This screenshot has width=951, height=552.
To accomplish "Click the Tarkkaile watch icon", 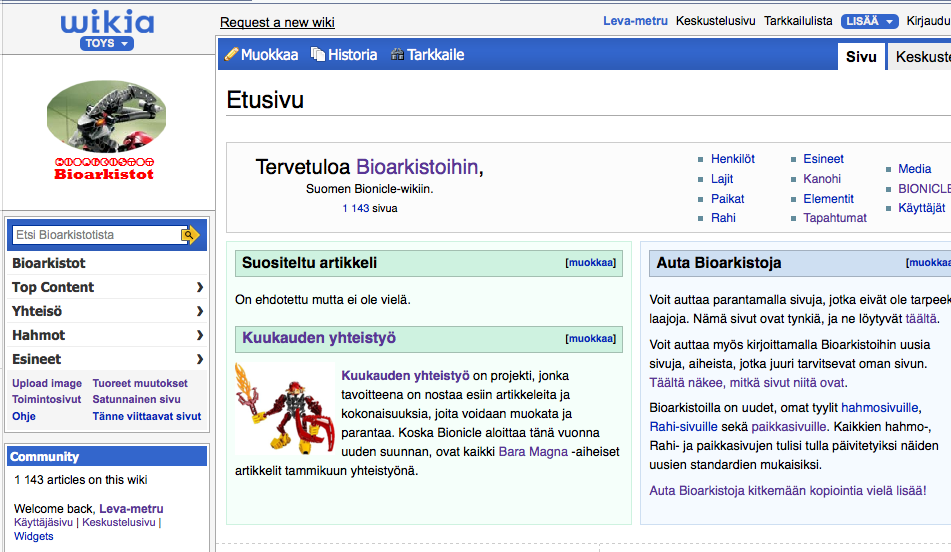I will (397, 55).
